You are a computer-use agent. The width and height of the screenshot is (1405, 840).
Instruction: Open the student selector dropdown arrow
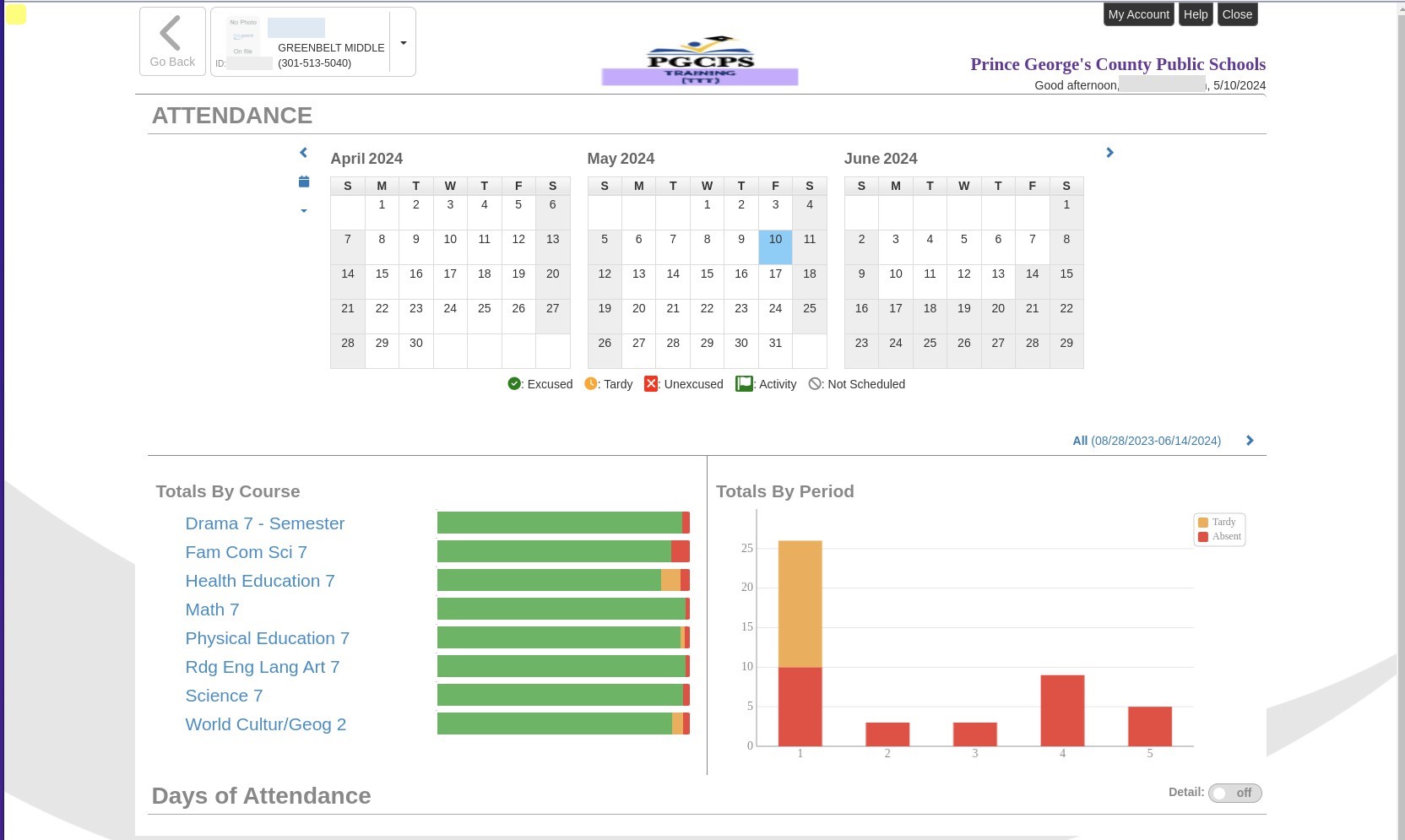click(403, 42)
